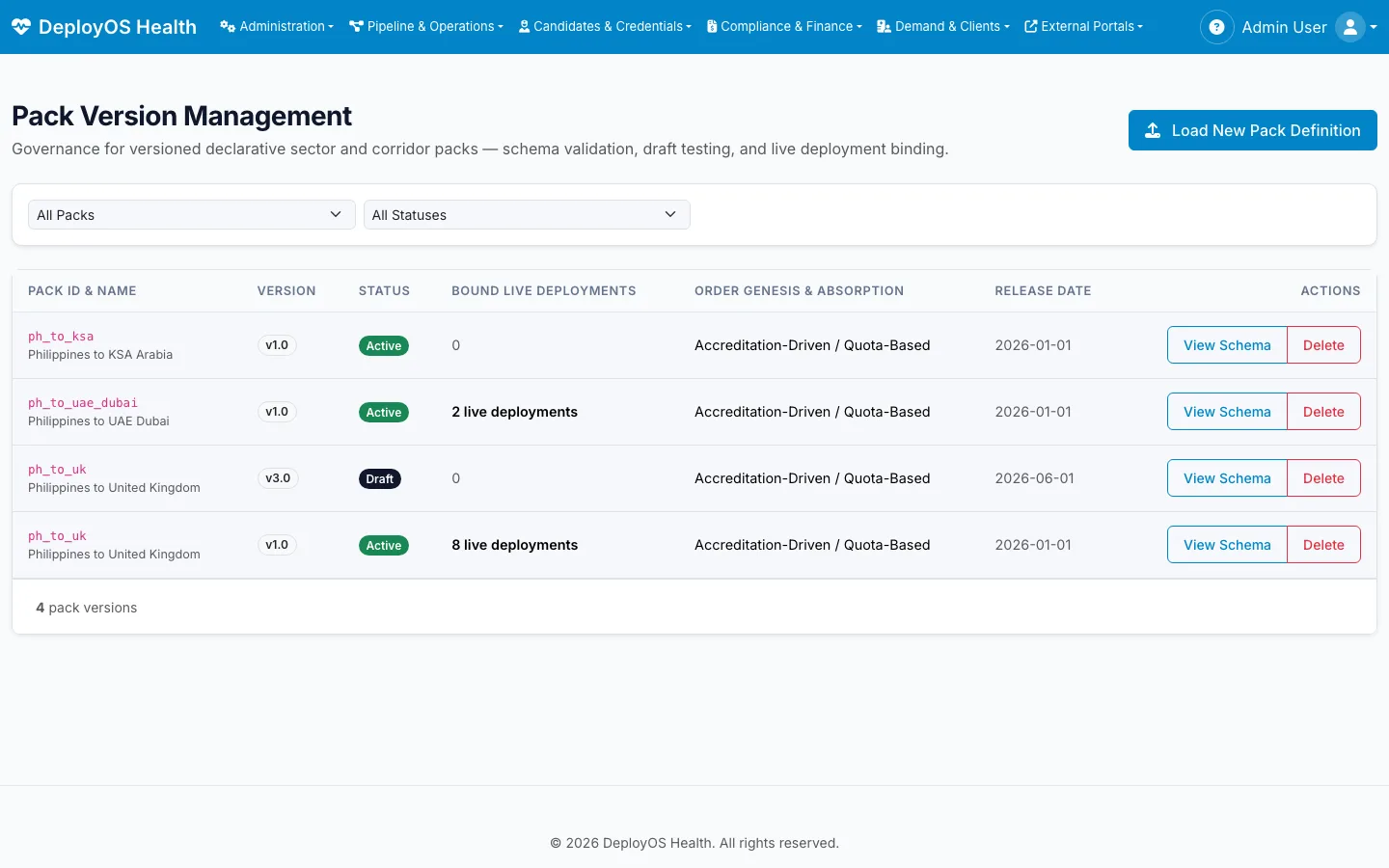Open the Pipeline & Operations menu
This screenshot has height=868, width=1389.
(426, 26)
